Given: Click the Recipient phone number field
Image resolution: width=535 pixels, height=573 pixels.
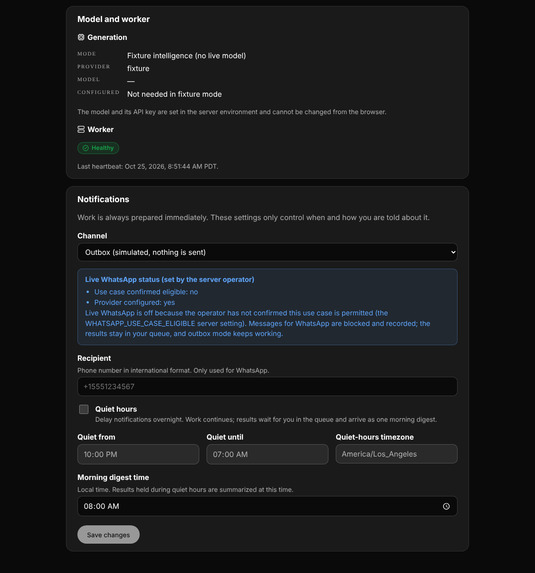Looking at the screenshot, I should point(268,387).
